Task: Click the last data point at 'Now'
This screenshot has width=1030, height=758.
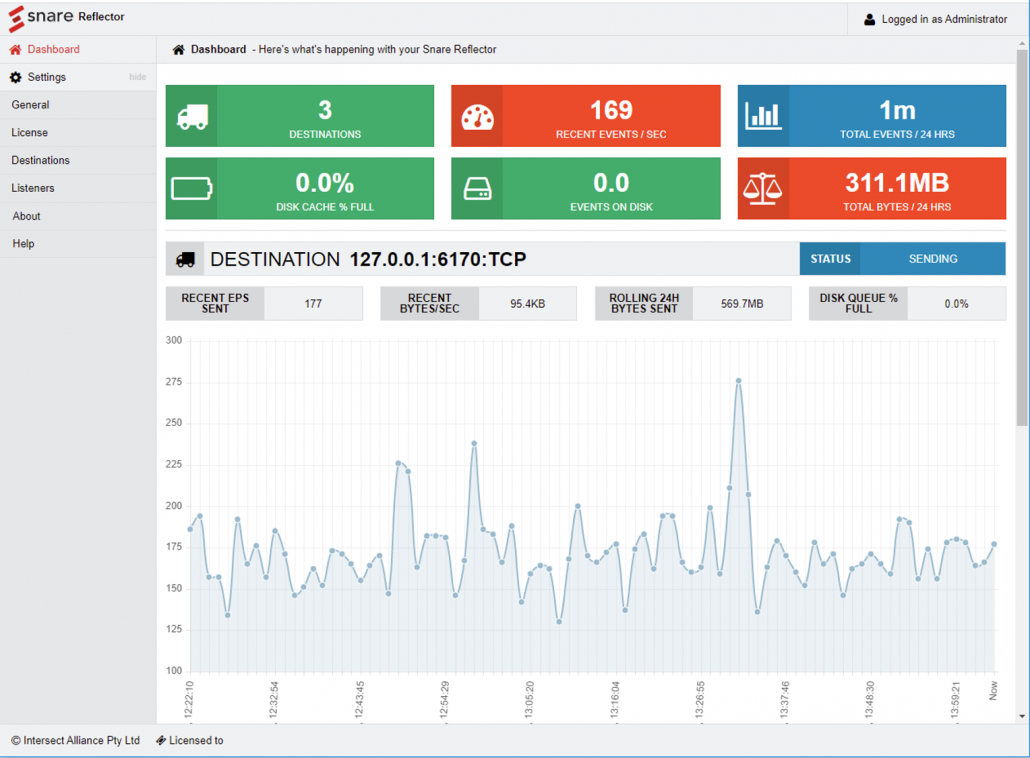Action: coord(994,545)
